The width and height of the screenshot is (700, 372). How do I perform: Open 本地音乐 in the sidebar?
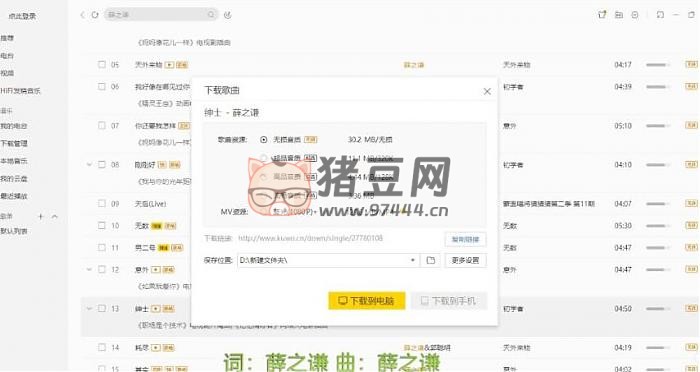pos(14,161)
